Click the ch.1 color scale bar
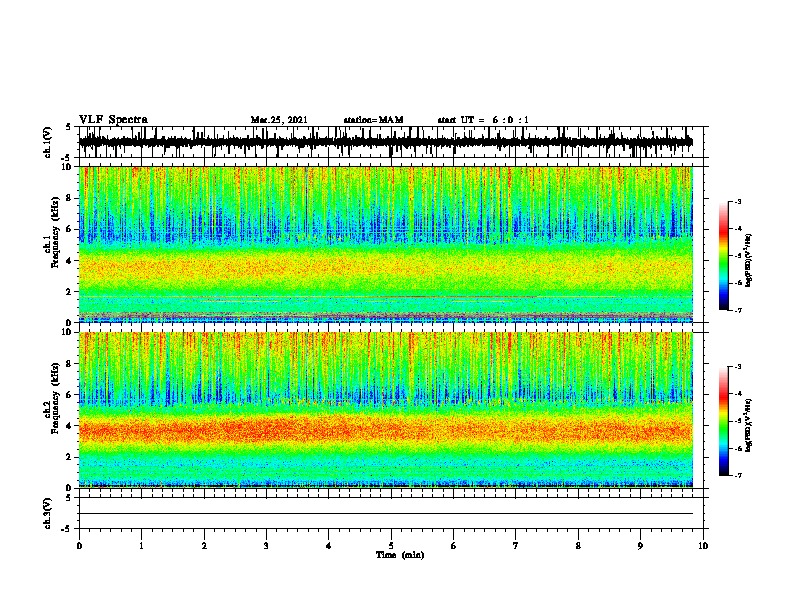The image size is (792, 612). point(723,256)
